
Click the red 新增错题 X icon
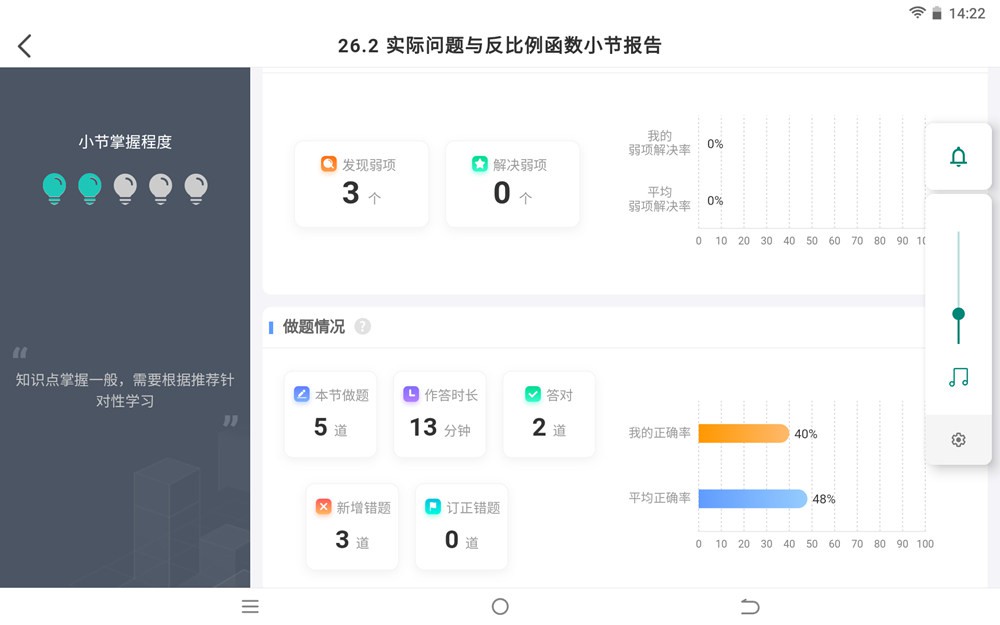pyautogui.click(x=325, y=507)
